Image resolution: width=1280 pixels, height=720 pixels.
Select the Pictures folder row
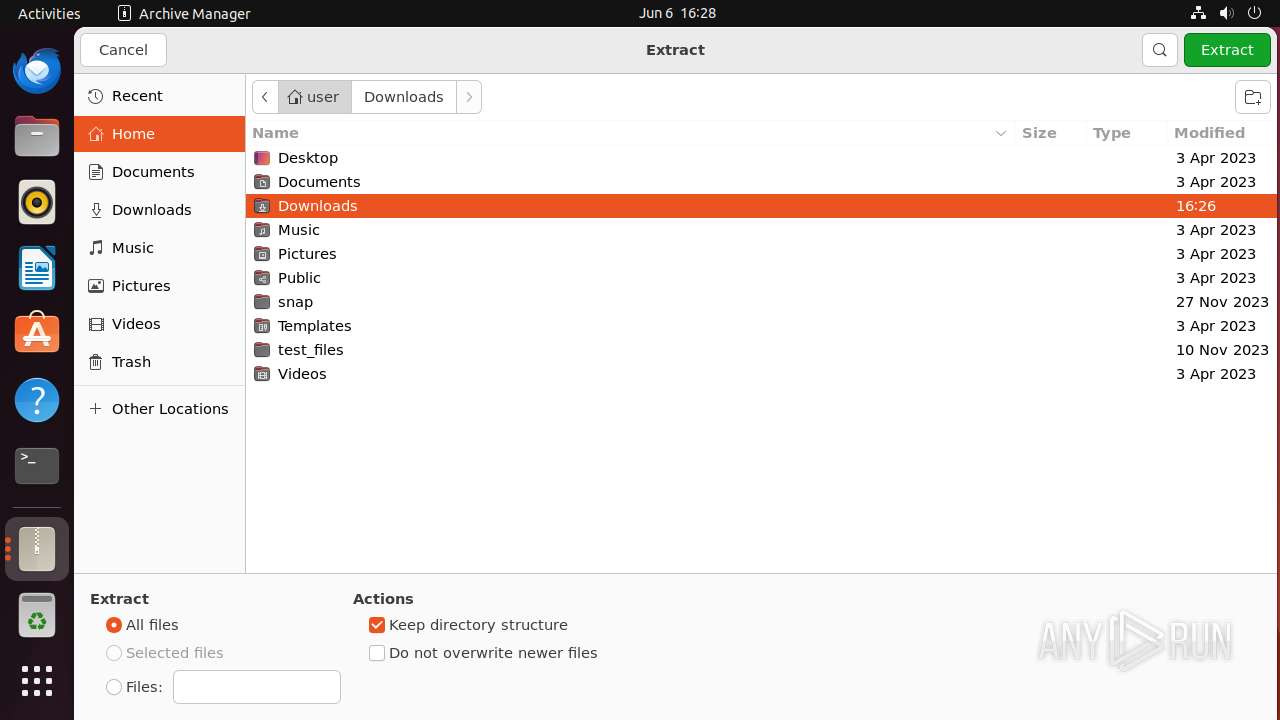click(761, 254)
